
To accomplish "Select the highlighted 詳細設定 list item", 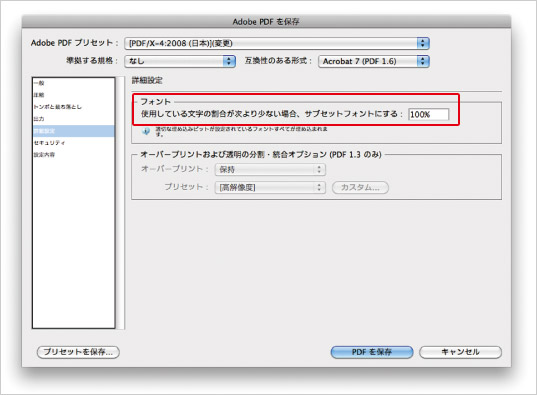I will coord(74,131).
